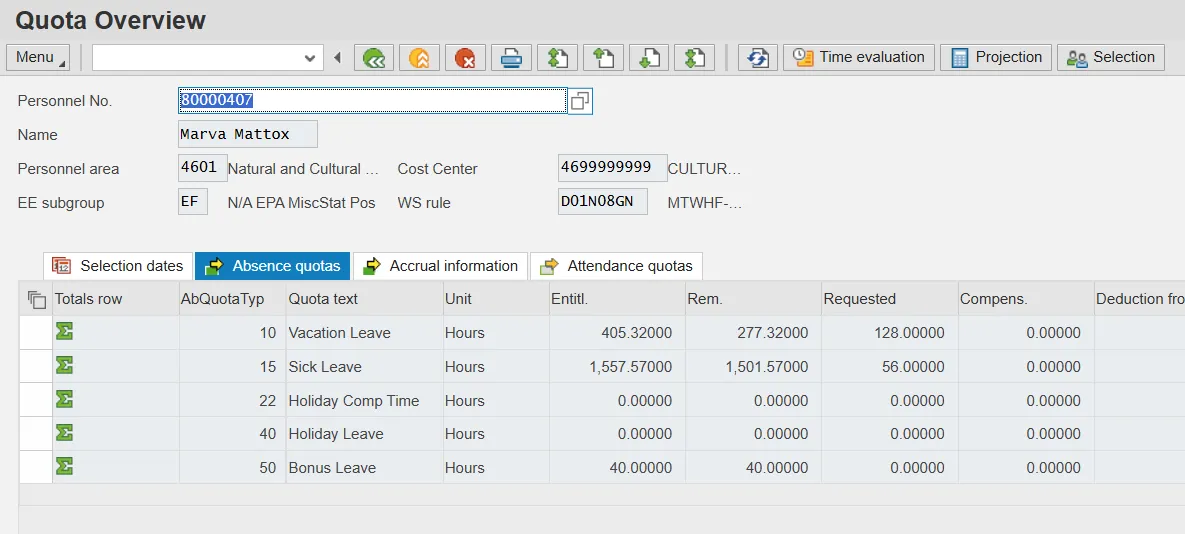Open the Attendance quotas tab
1185x534 pixels.
tap(617, 266)
